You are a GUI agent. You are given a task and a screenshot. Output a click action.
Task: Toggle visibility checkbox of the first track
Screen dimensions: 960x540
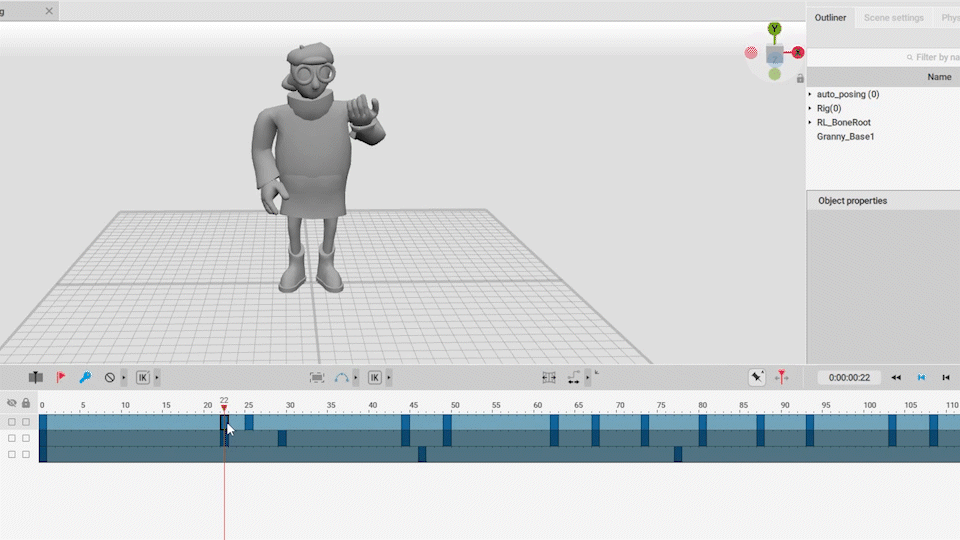(12, 422)
